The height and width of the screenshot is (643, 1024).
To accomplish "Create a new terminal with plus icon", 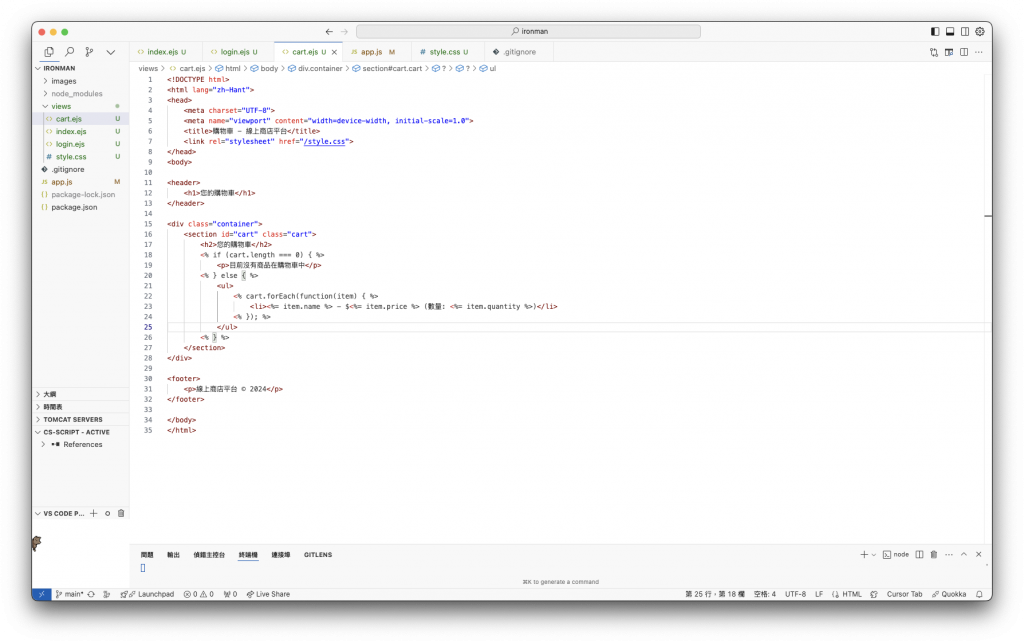I will (864, 555).
